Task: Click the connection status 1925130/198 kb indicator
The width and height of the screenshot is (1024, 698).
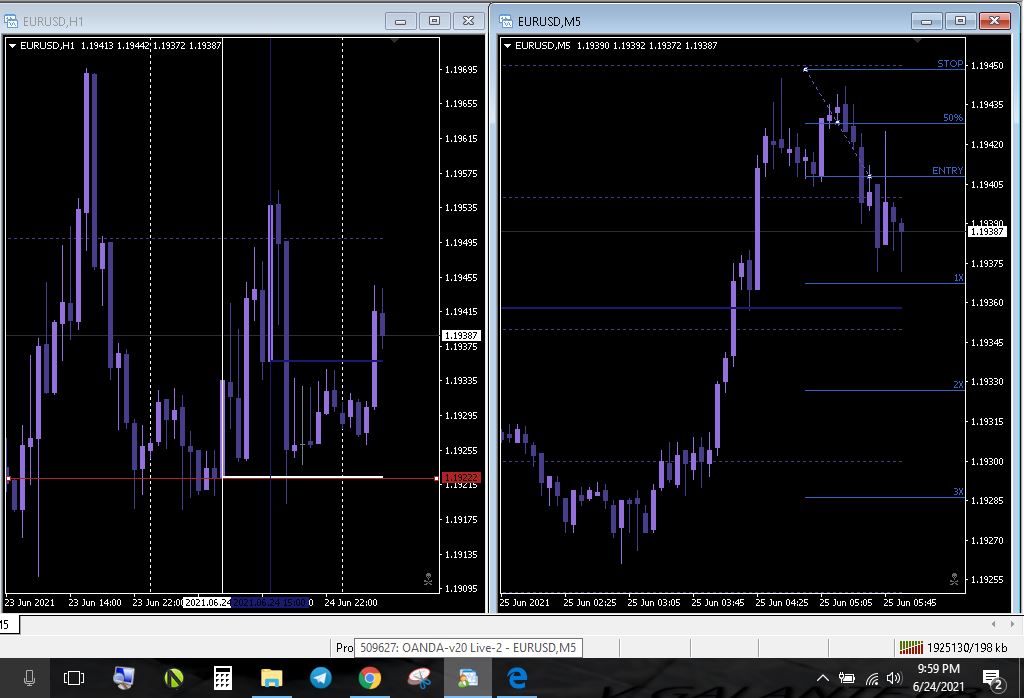Action: 953,647
